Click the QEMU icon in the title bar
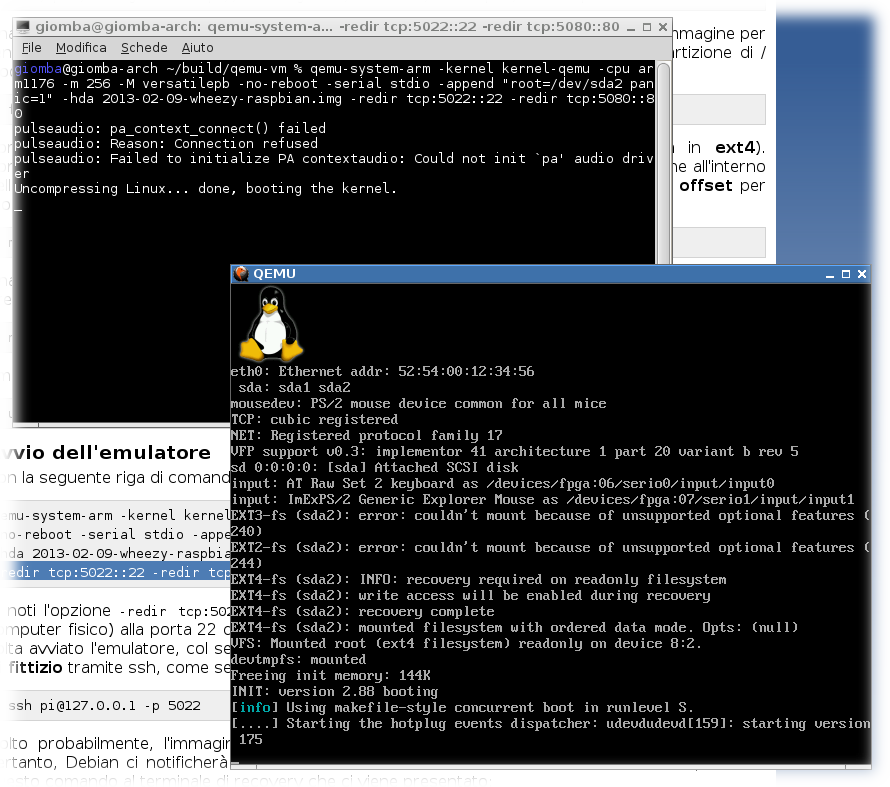Screen dimensions: 890x787 pos(240,274)
